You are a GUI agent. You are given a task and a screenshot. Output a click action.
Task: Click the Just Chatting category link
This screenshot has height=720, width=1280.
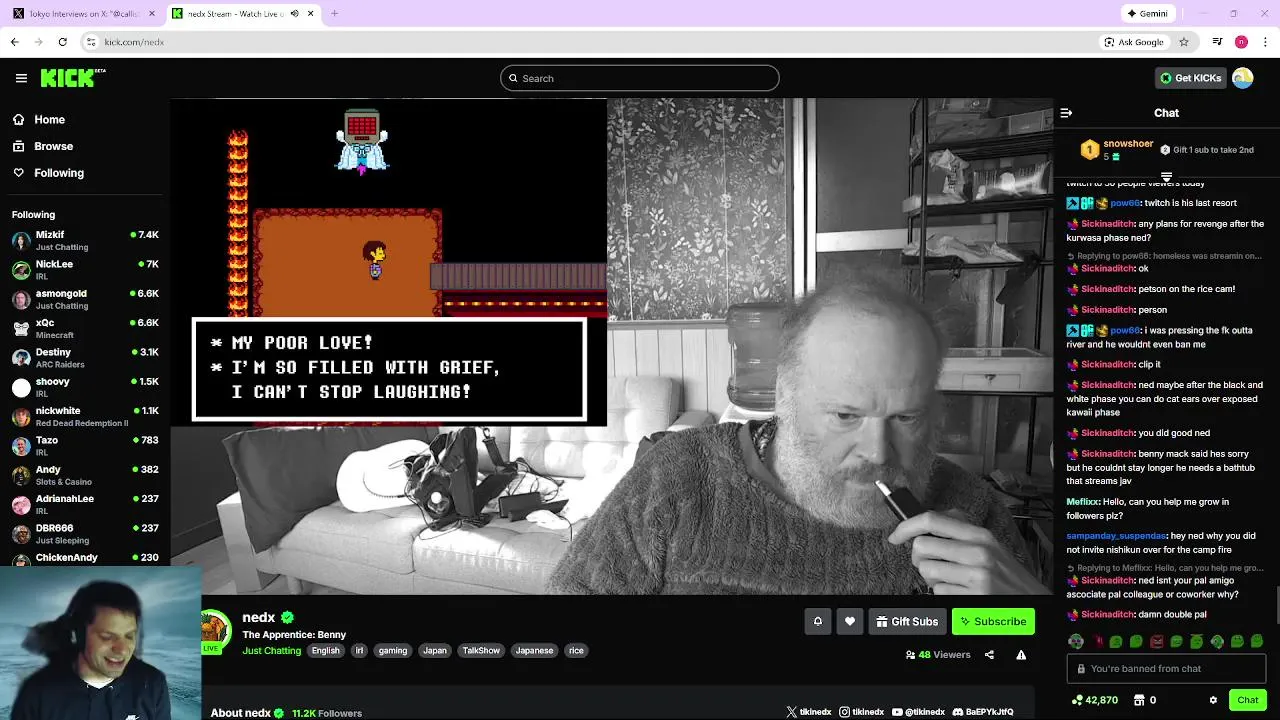tap(271, 651)
